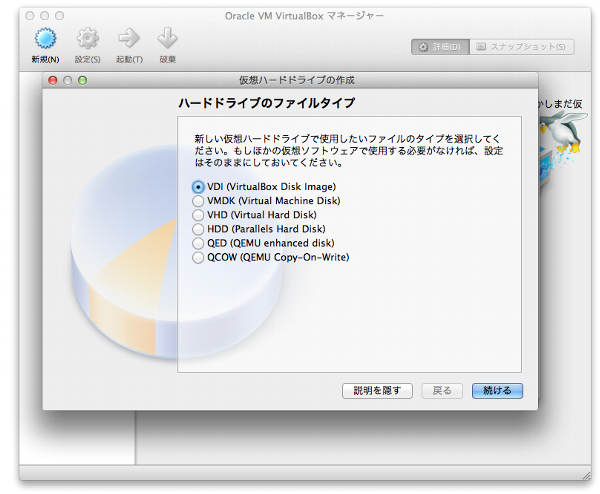This screenshot has height=494, width=600.
Task: Switch to the Details (詳細) view
Action: coord(440,47)
